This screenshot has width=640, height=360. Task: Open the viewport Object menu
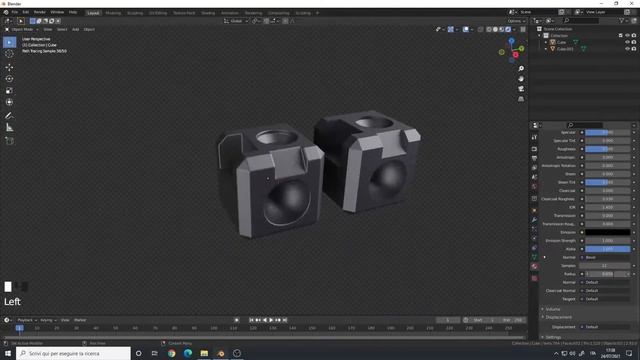89,29
